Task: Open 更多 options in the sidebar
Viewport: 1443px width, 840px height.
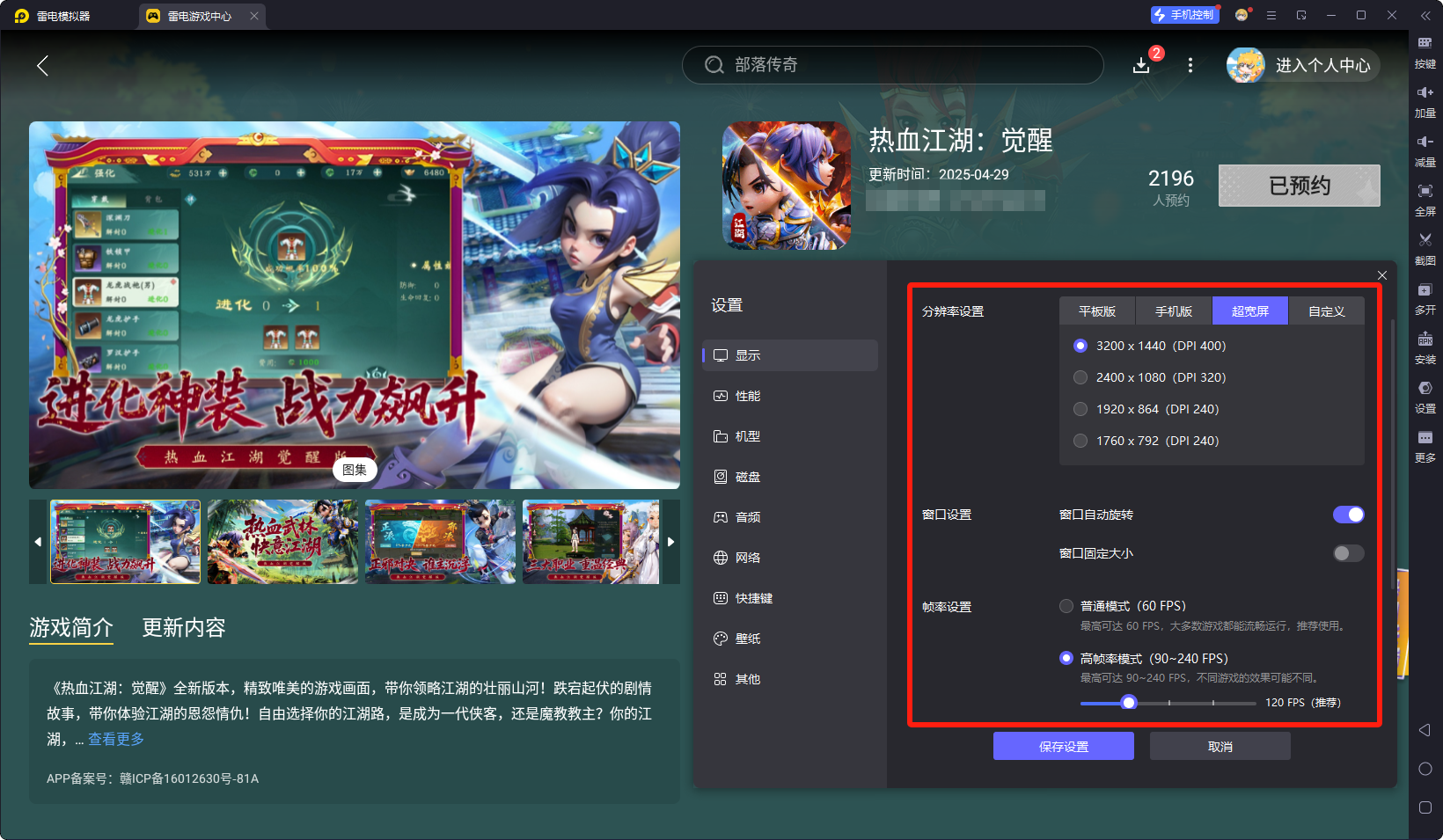Action: [1425, 446]
